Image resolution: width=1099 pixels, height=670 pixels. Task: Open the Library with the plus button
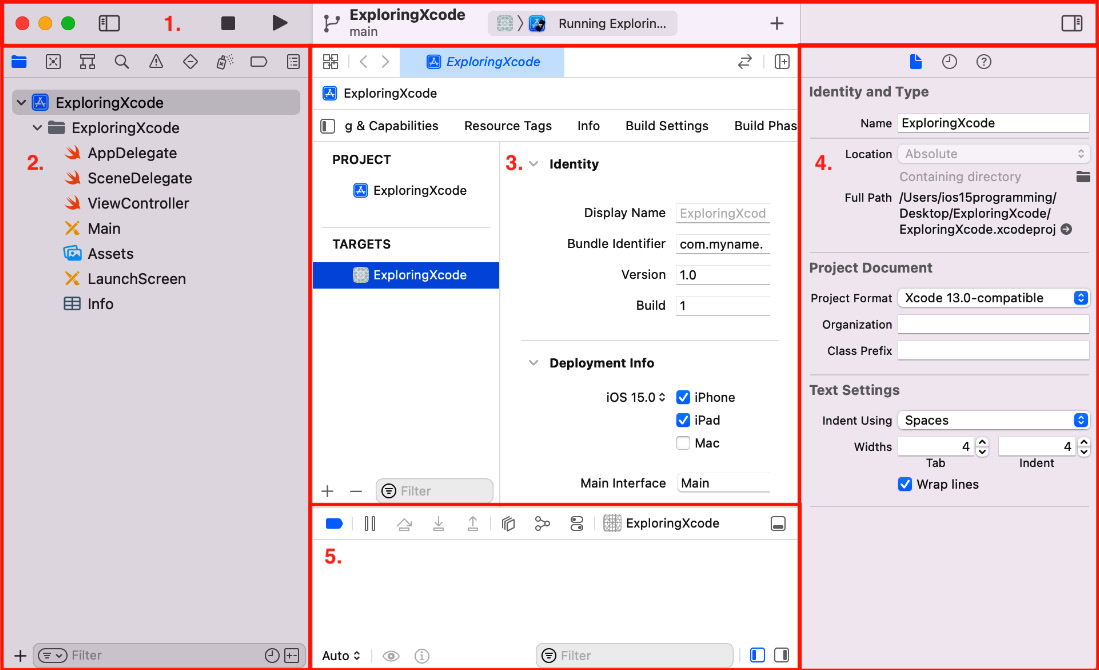coord(777,23)
